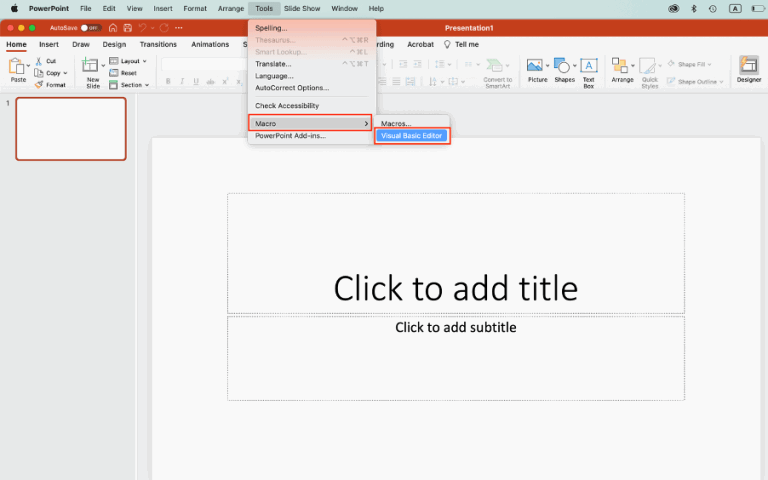Open the Designer pane
Viewport: 768px width, 480px height.
click(x=749, y=68)
